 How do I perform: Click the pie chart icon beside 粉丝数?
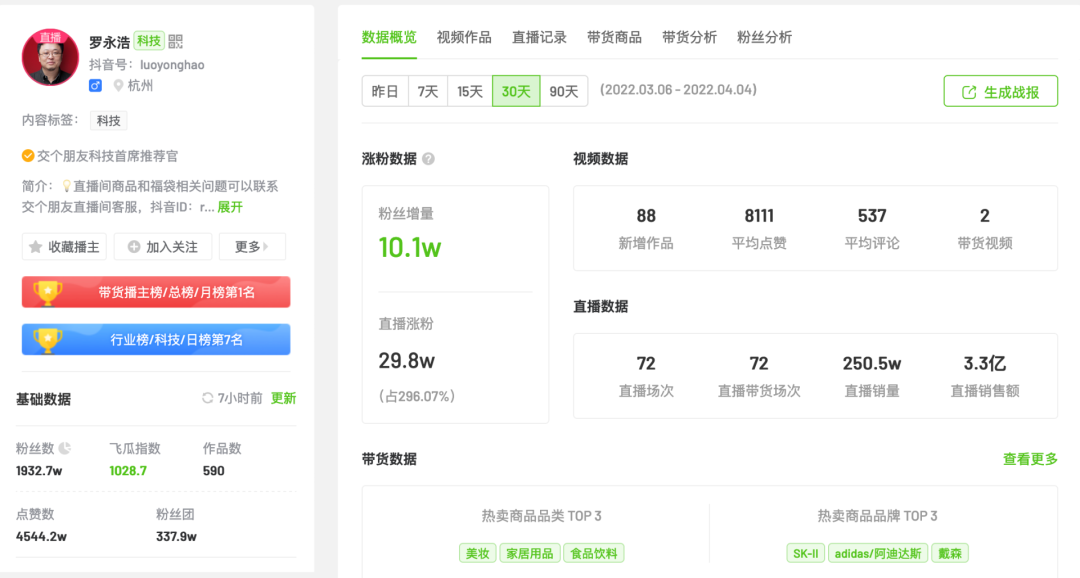(65, 449)
